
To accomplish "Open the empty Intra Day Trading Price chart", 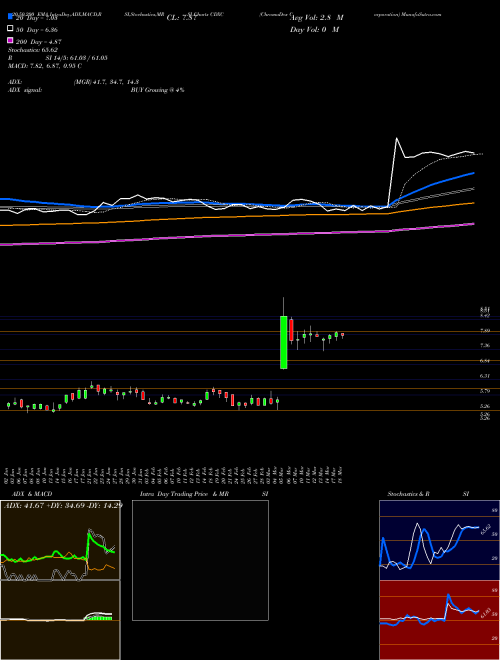I will coord(200,560).
